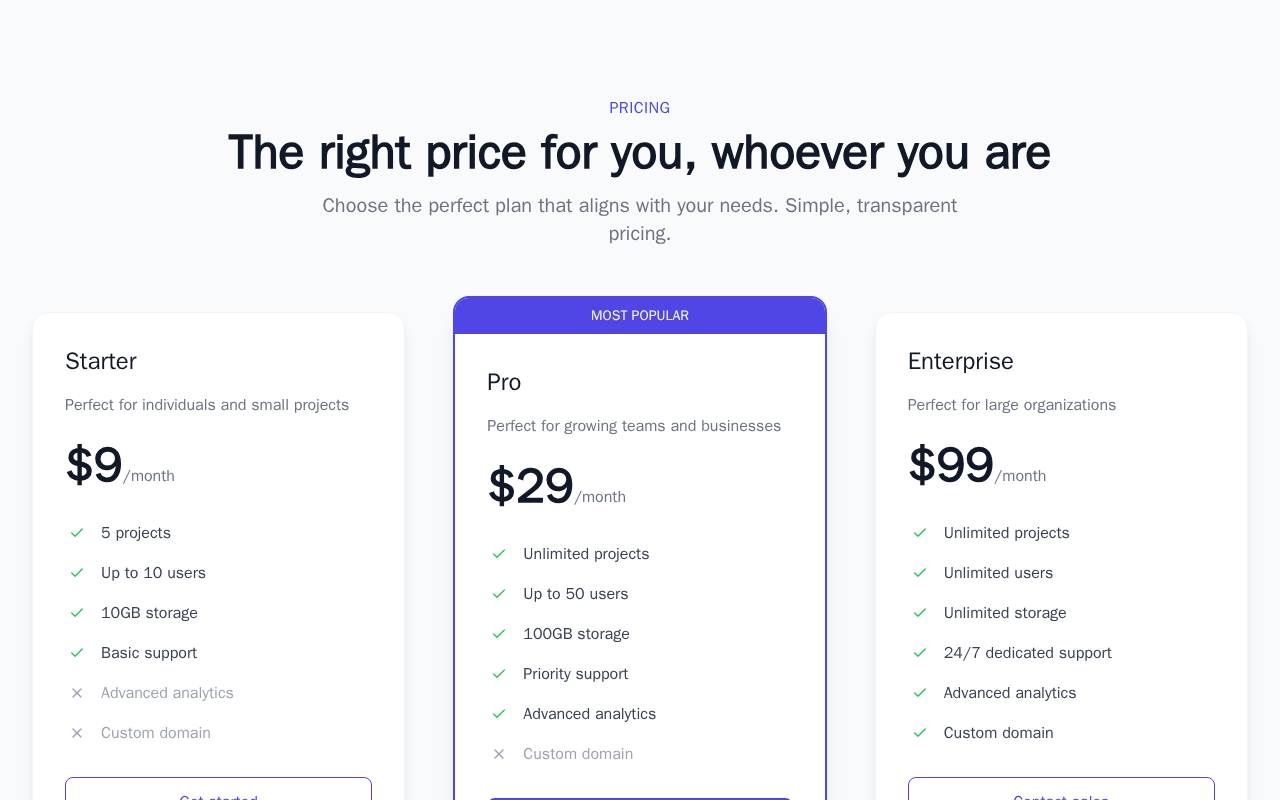Click the X icon beside Starter's "Advanced analytics"

click(77, 693)
